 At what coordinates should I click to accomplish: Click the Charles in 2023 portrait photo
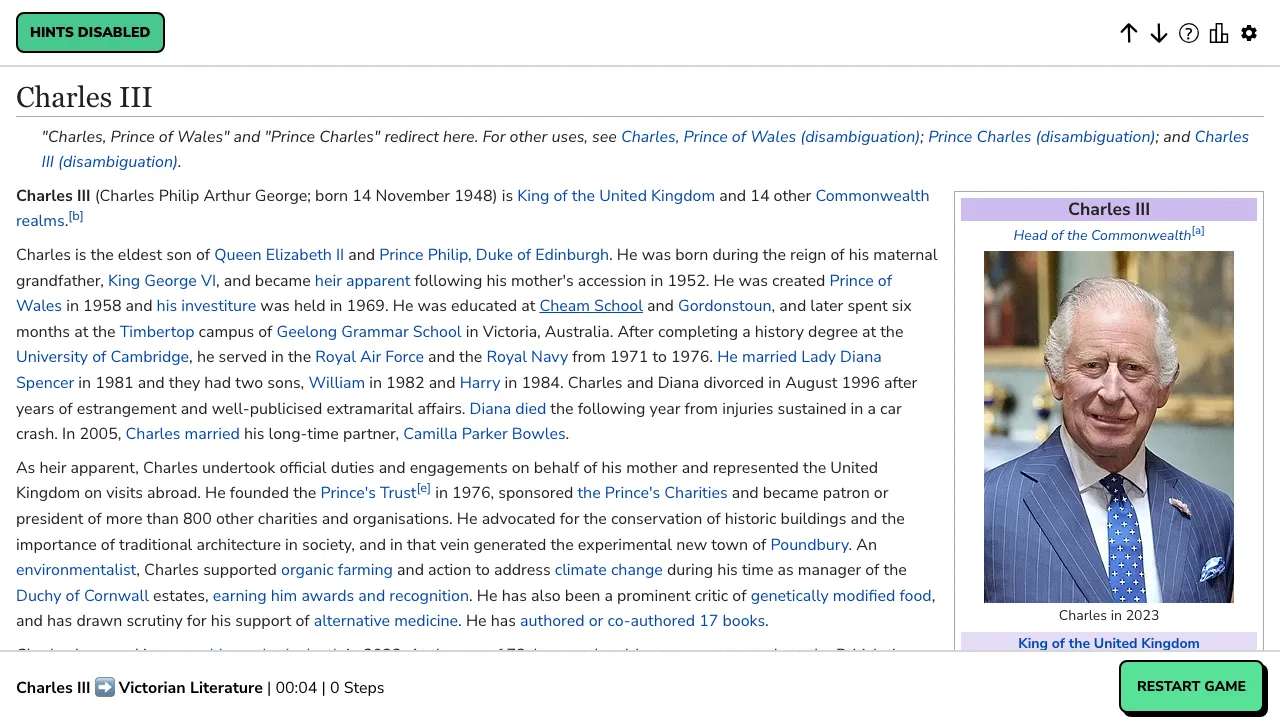1109,427
